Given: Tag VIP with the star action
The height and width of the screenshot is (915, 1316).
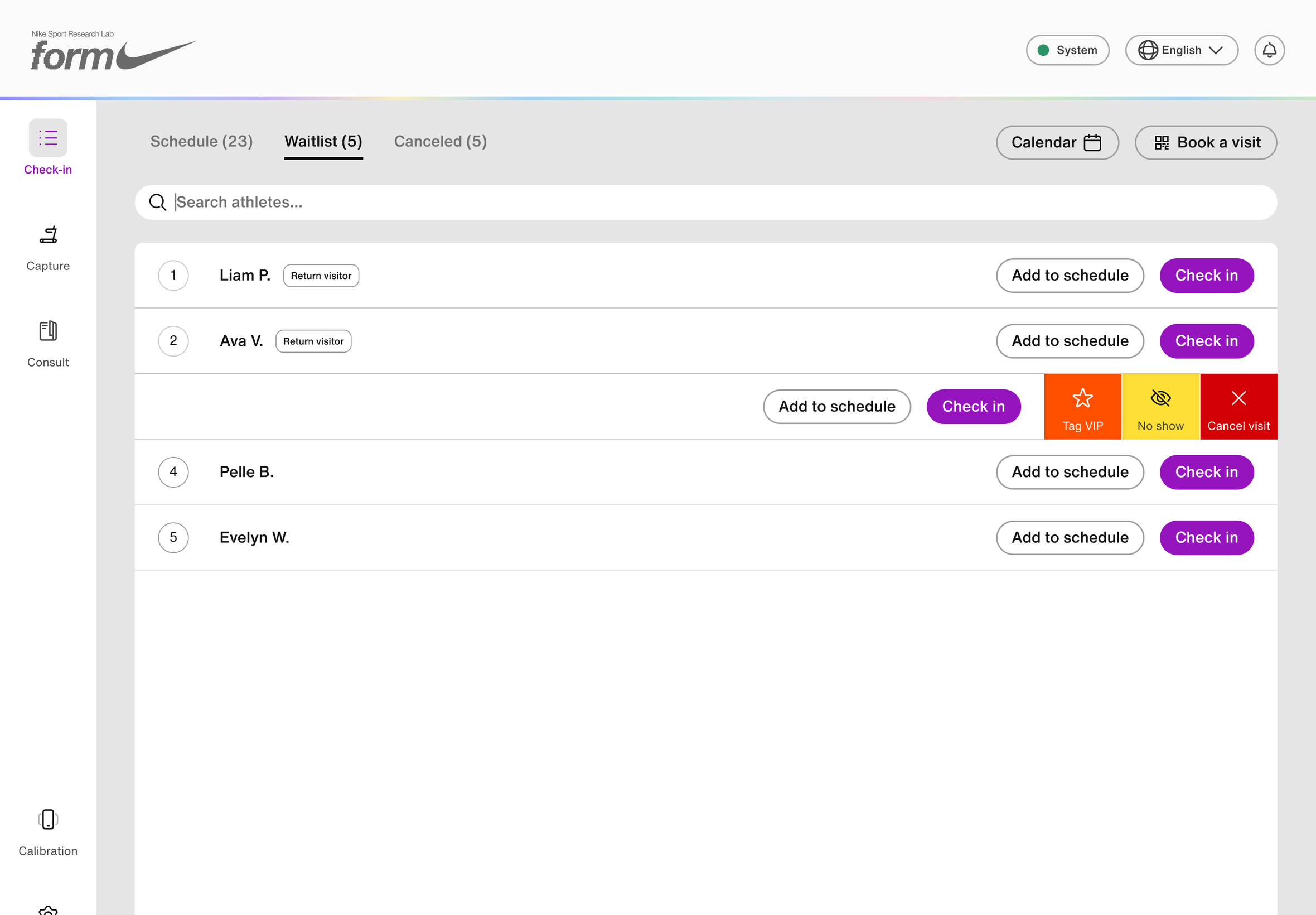Looking at the screenshot, I should [1082, 407].
